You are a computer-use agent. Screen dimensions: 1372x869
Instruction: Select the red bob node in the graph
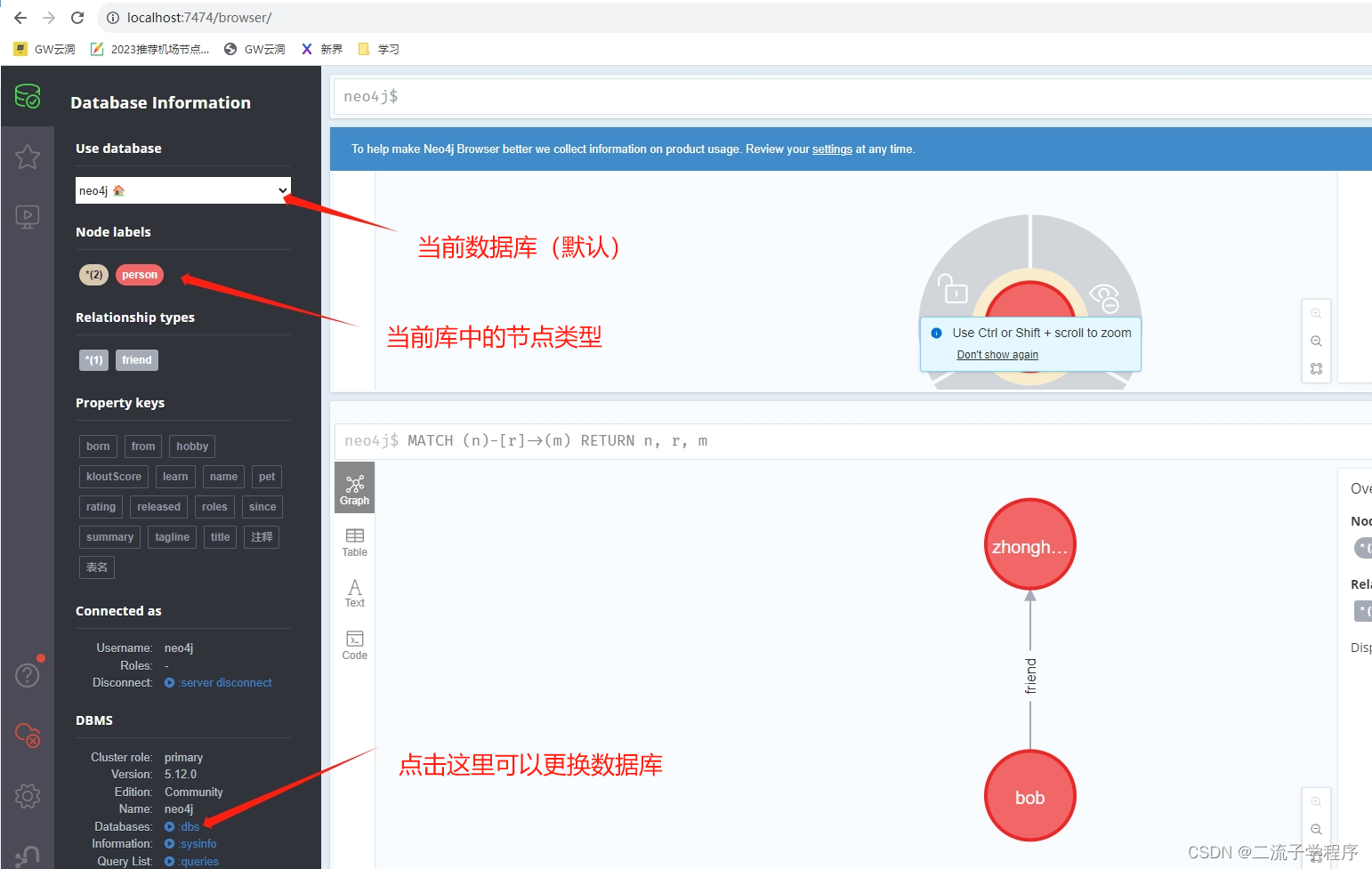1029,796
